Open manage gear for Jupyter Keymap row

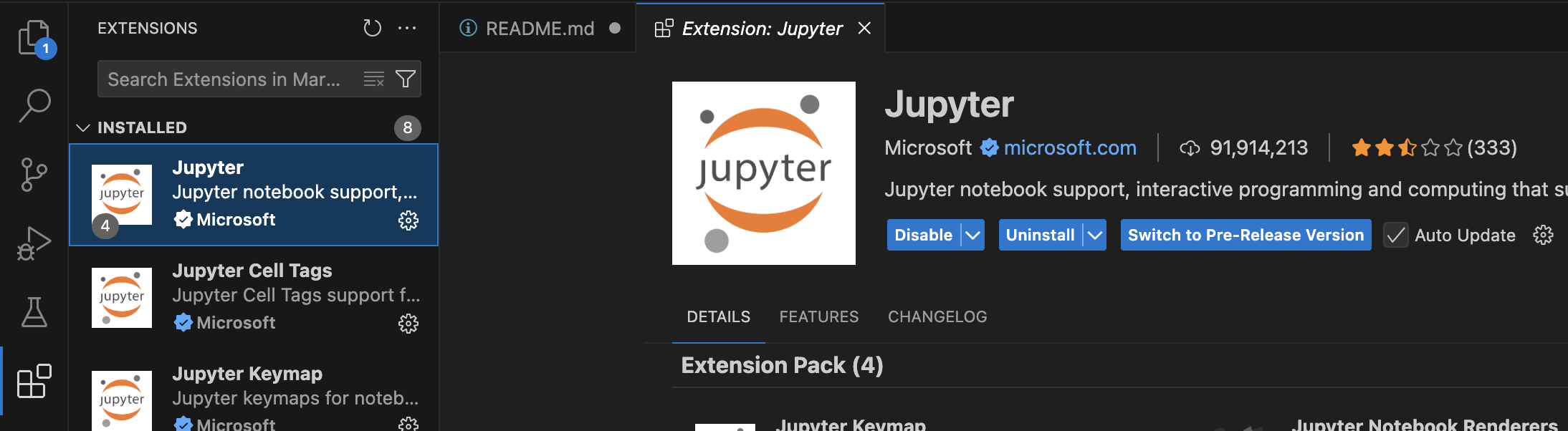pos(408,424)
